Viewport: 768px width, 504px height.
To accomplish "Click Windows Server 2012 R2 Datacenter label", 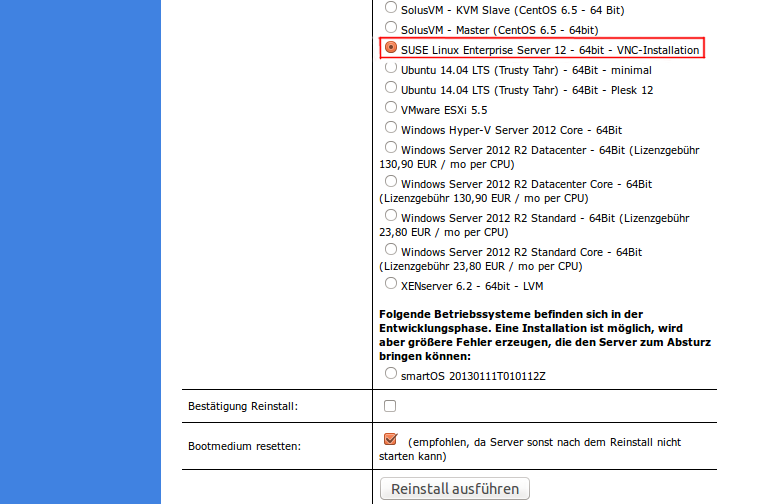I will 539,157.
